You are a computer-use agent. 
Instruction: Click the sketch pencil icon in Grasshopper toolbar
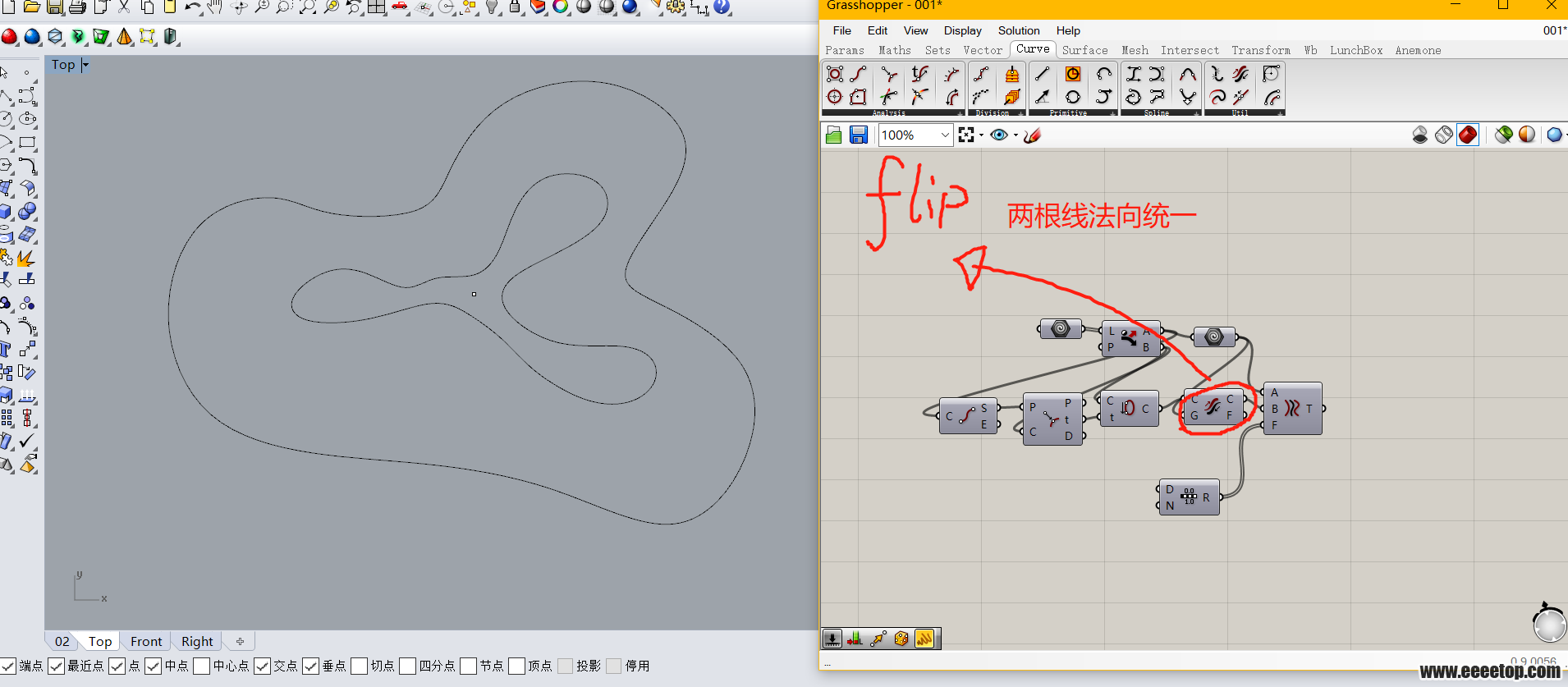[x=1033, y=135]
